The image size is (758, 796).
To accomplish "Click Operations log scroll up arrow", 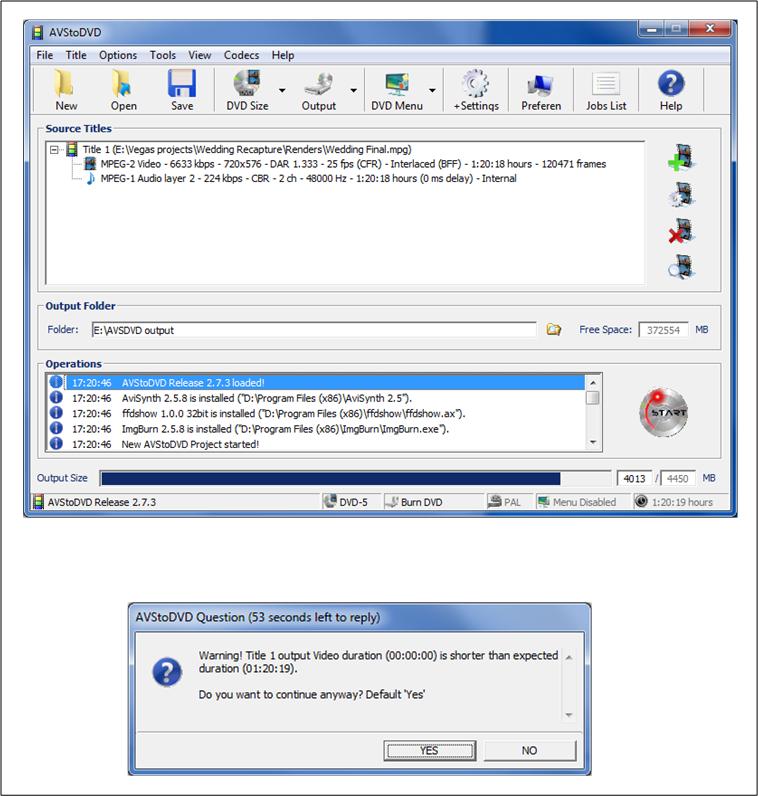I will [592, 382].
